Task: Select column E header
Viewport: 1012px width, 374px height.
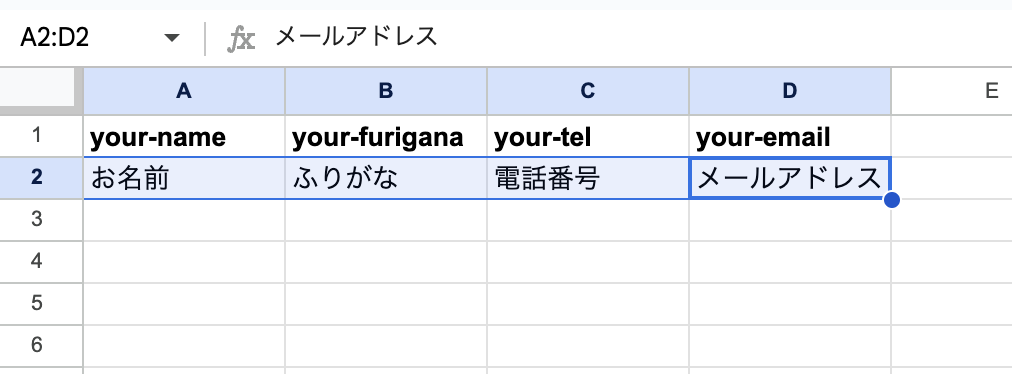Action: click(x=952, y=91)
